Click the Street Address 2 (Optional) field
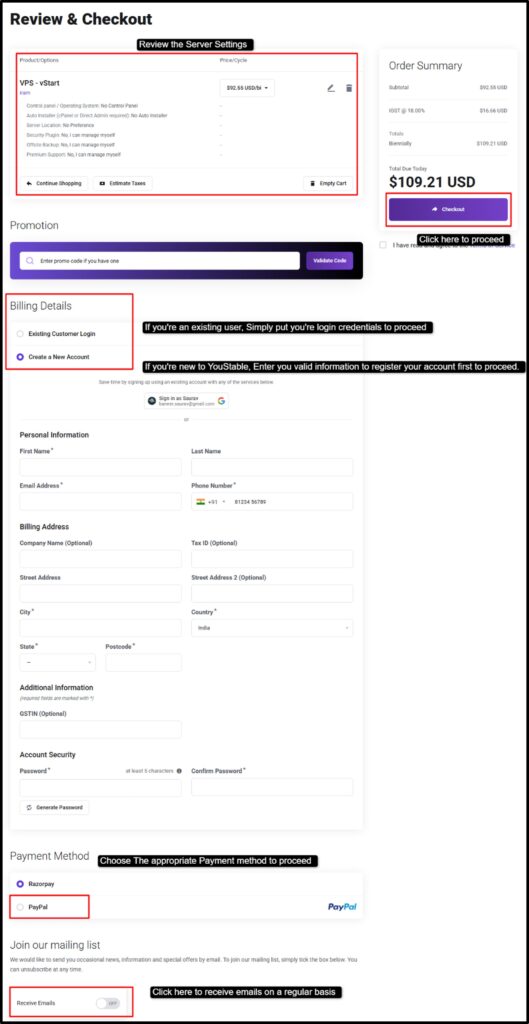 click(272, 594)
